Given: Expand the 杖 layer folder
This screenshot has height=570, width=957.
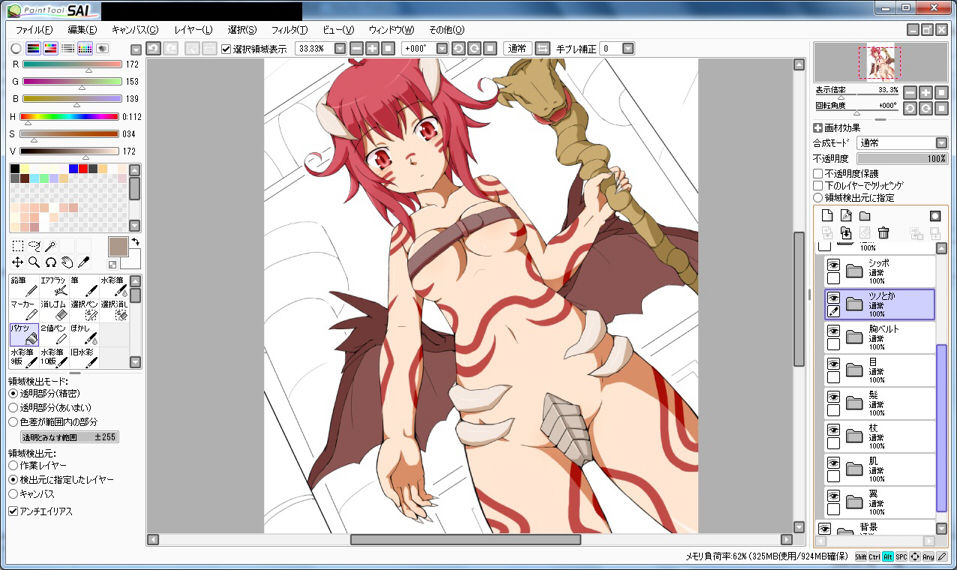Looking at the screenshot, I should pos(854,436).
